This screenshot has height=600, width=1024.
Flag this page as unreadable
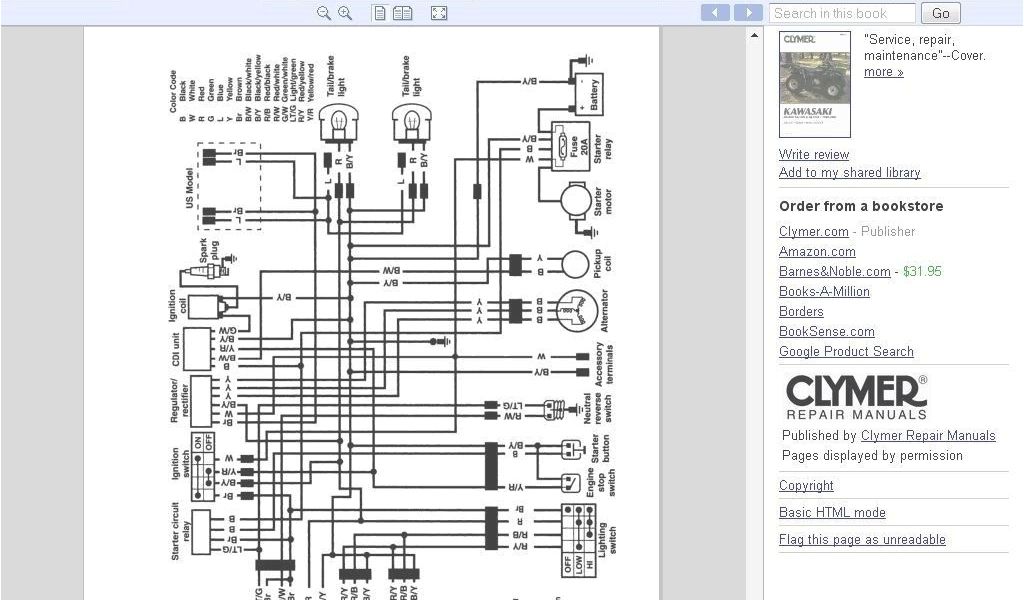coord(862,540)
